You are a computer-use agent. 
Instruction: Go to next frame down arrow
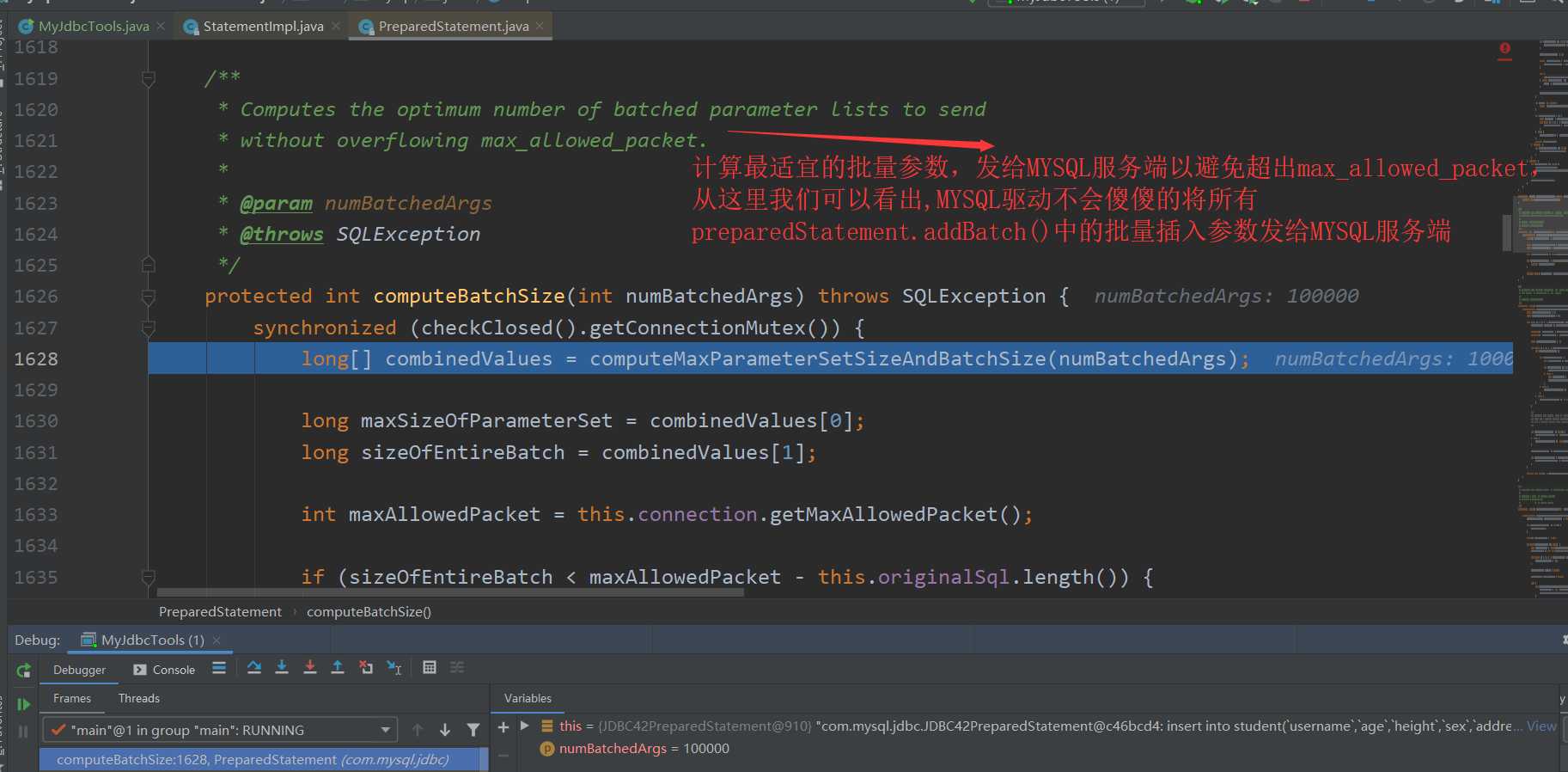pos(445,730)
